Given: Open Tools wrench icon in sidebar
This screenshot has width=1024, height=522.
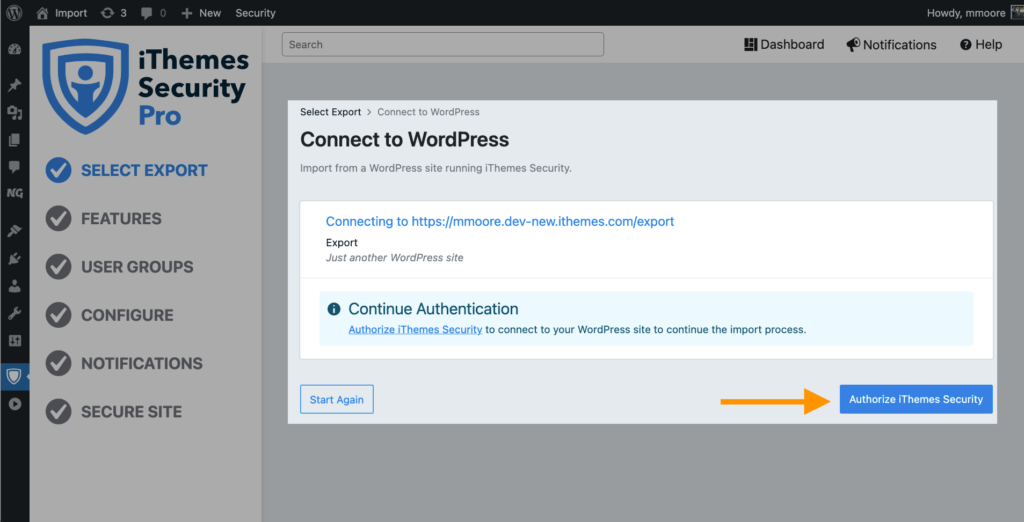Looking at the screenshot, I should [x=14, y=314].
